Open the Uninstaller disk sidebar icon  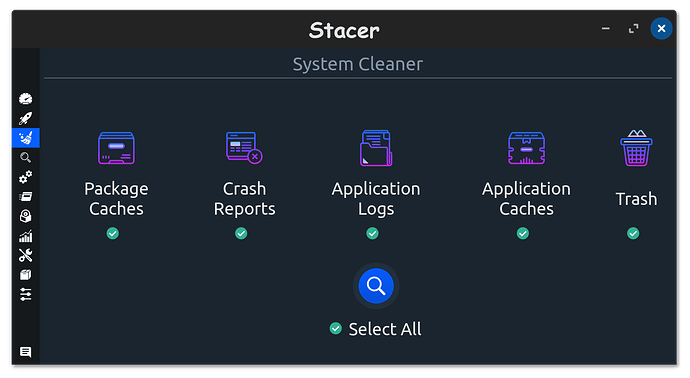click(x=26, y=216)
